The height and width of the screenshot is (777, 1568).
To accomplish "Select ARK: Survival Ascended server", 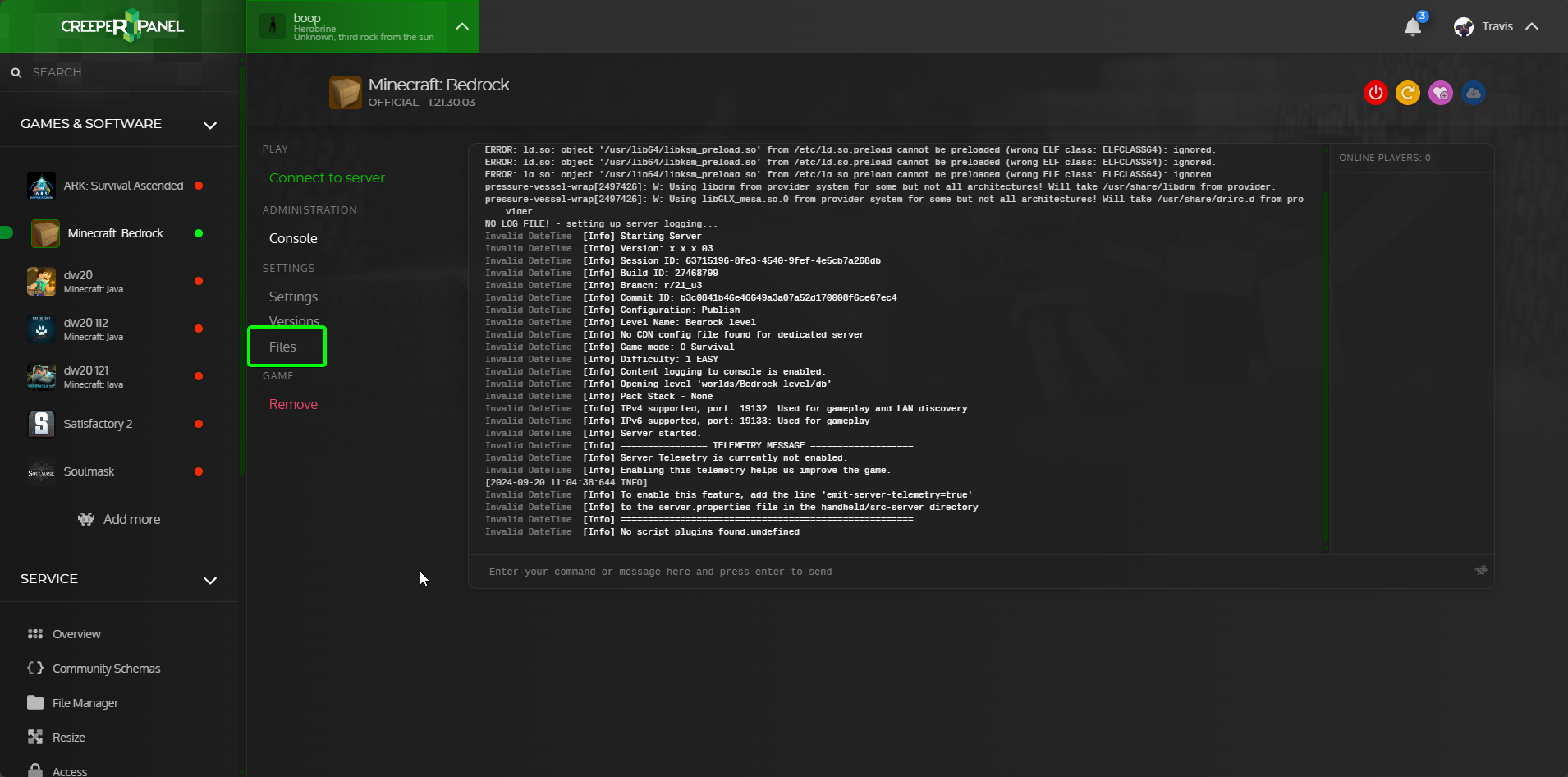I will [x=123, y=186].
